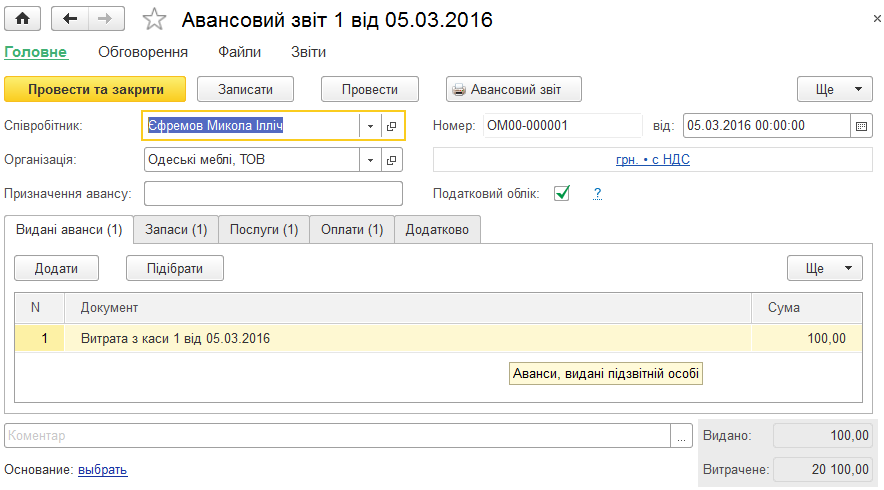This screenshot has height=490, width=884.
Task: Add document to favorites with star
Action: [154, 20]
